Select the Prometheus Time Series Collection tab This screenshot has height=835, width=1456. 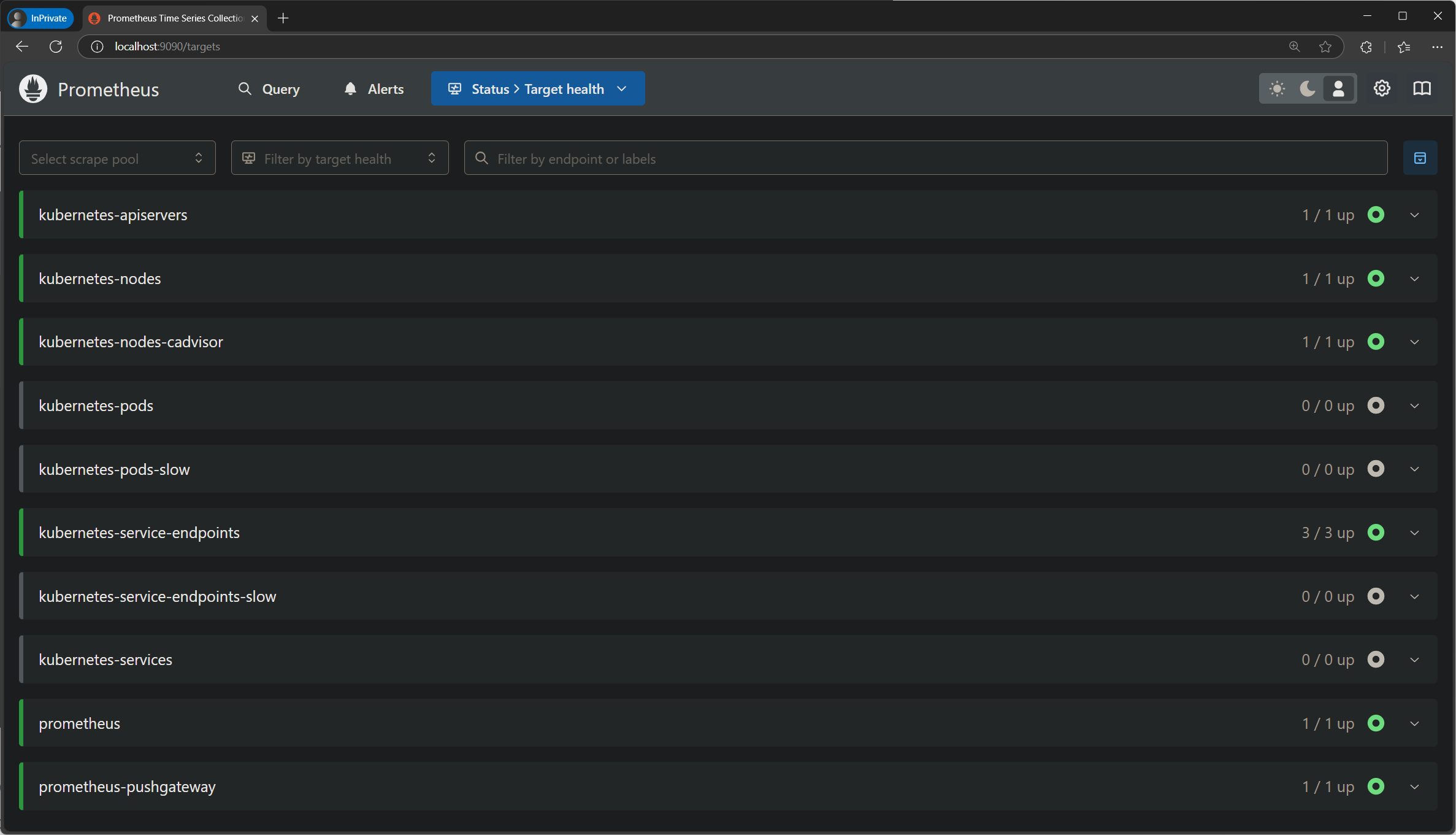[x=175, y=18]
